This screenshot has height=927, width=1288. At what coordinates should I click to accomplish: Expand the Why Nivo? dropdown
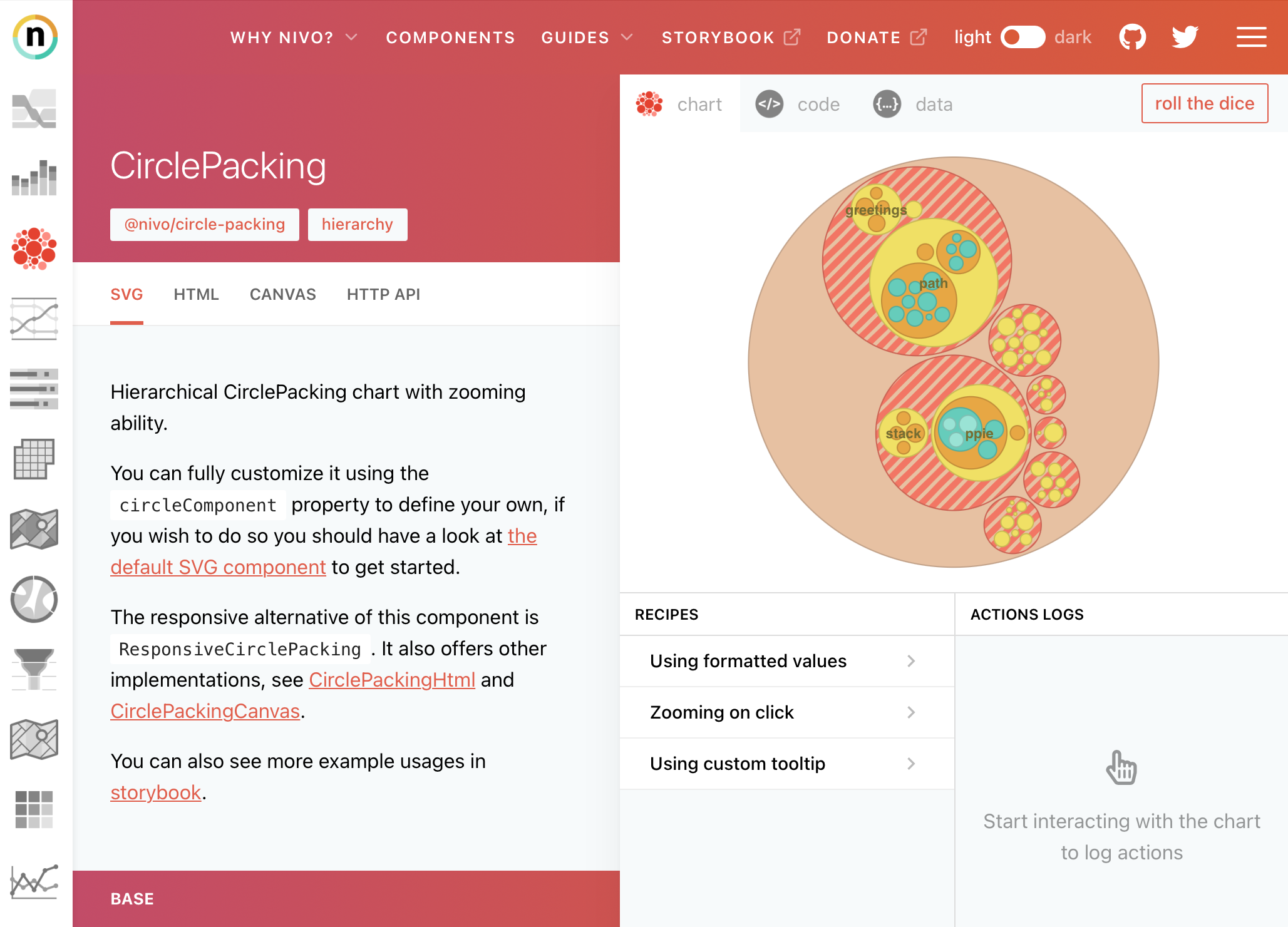(x=294, y=38)
